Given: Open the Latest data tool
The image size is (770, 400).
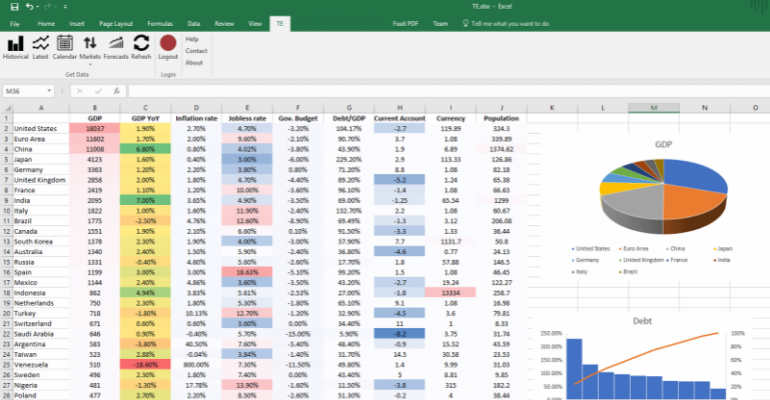Looking at the screenshot, I should (40, 48).
